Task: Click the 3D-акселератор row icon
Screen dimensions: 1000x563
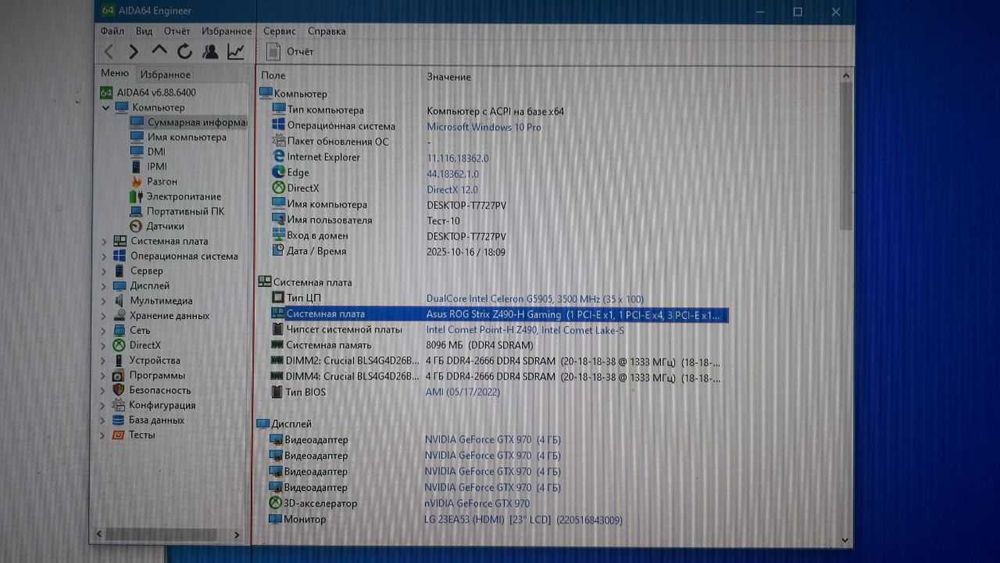Action: tap(275, 502)
